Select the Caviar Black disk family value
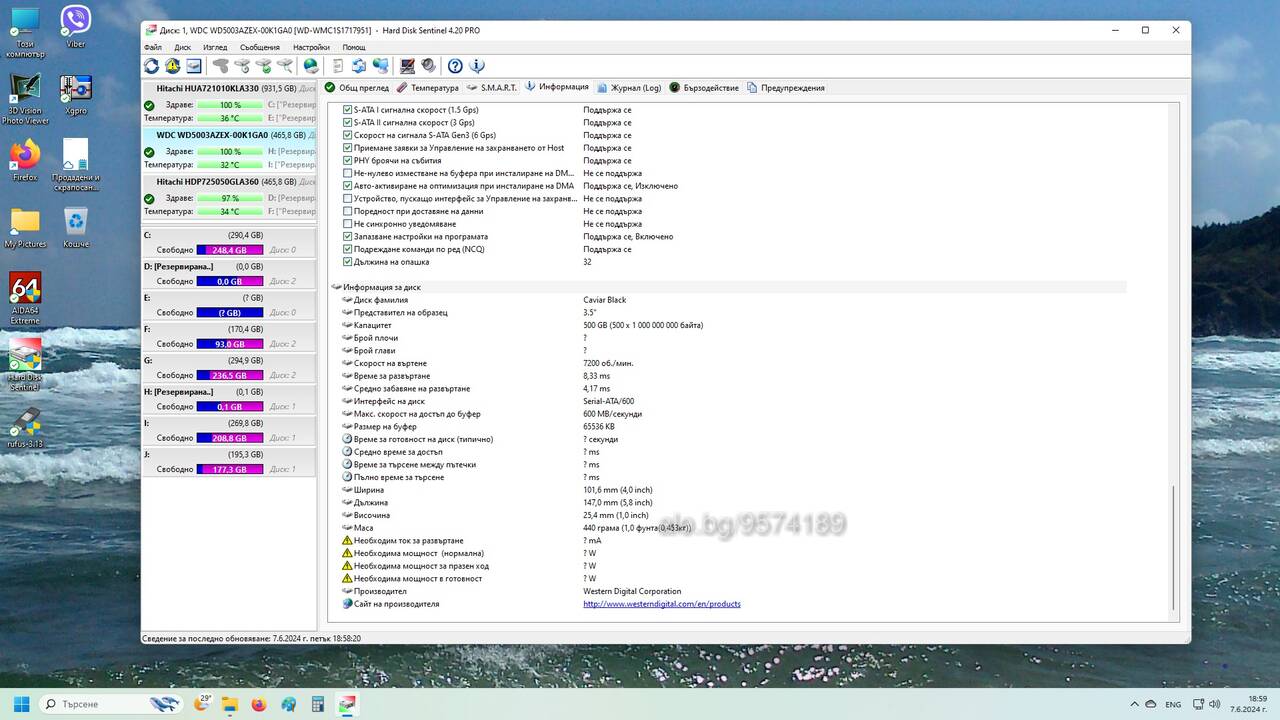Screen dimensions: 1280x720 pos(605,300)
